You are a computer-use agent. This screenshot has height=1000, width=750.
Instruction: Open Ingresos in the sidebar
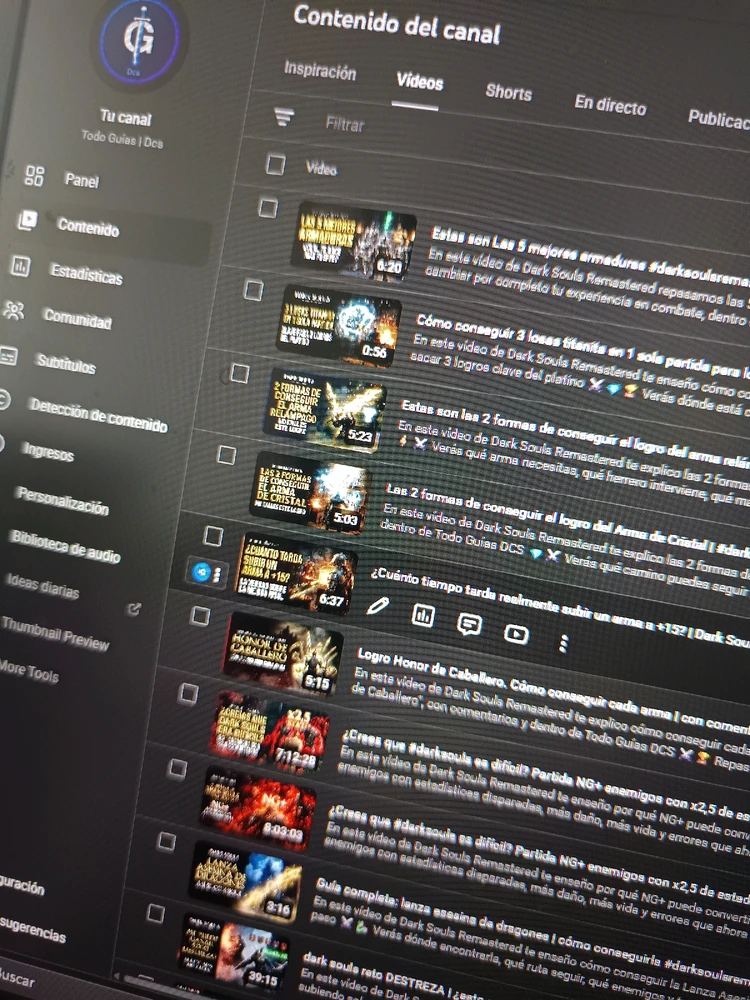tap(48, 452)
